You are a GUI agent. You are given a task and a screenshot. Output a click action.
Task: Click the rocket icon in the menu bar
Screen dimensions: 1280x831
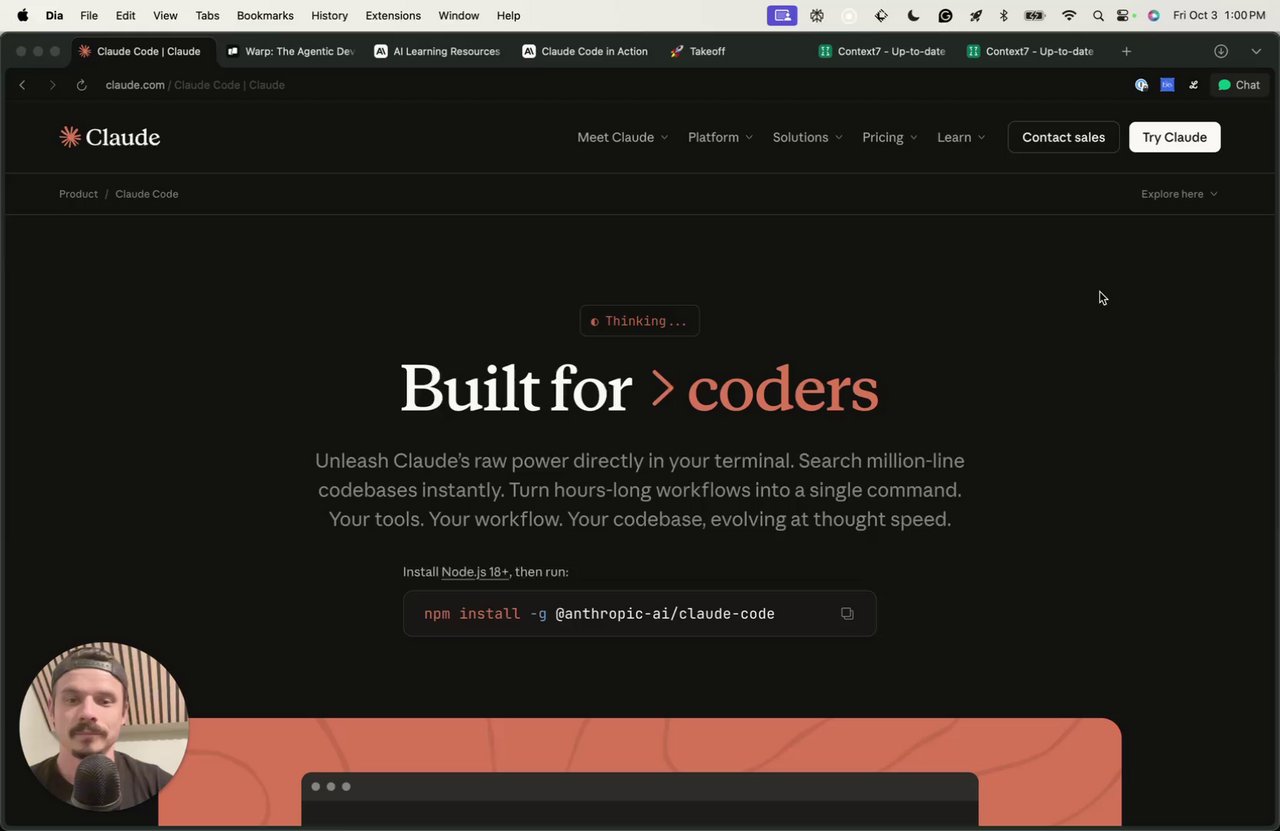975,15
